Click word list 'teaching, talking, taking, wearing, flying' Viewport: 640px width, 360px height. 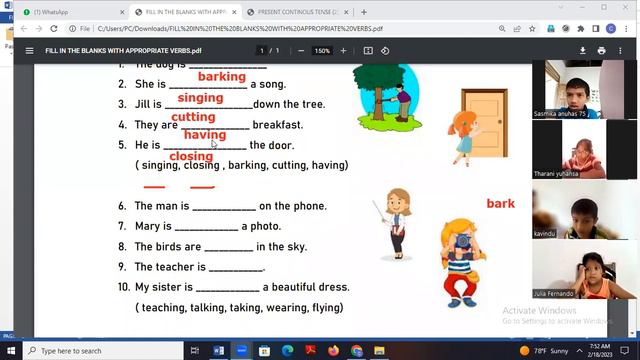tap(239, 307)
